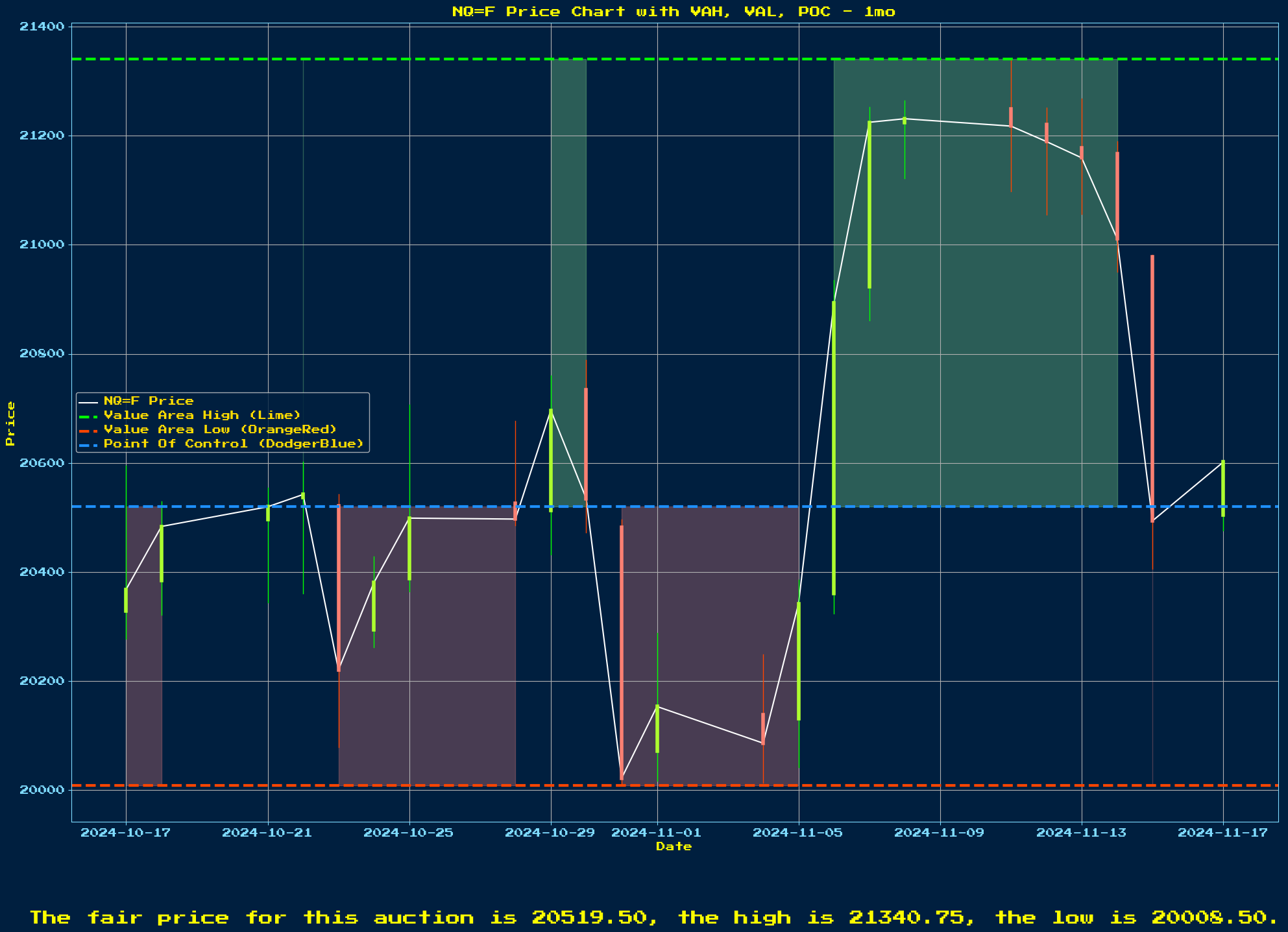Screen dimensions: 1288x932
Task: Click the Date x-axis title
Action: pos(674,846)
